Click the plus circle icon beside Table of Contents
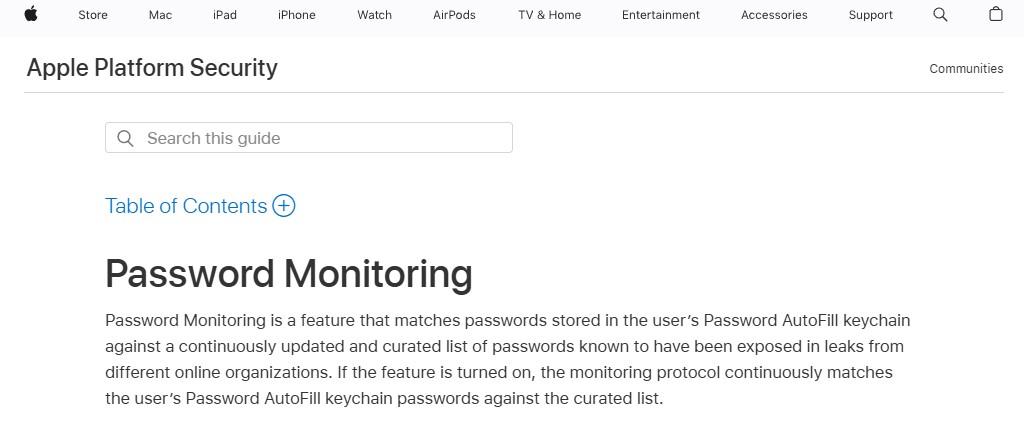Viewport: 1024px width, 426px height. pyautogui.click(x=284, y=206)
